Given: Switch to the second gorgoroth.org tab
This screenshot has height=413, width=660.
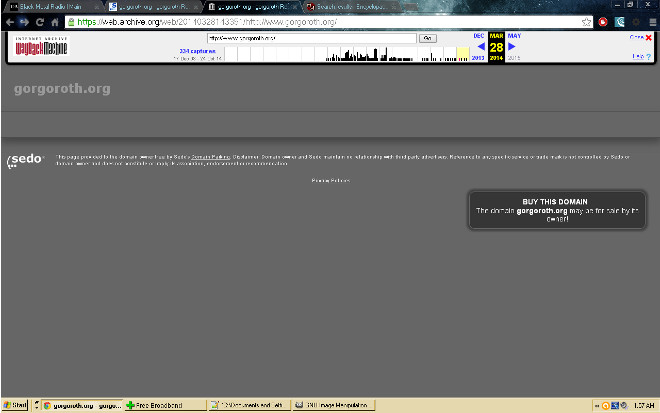Looking at the screenshot, I should point(153,7).
